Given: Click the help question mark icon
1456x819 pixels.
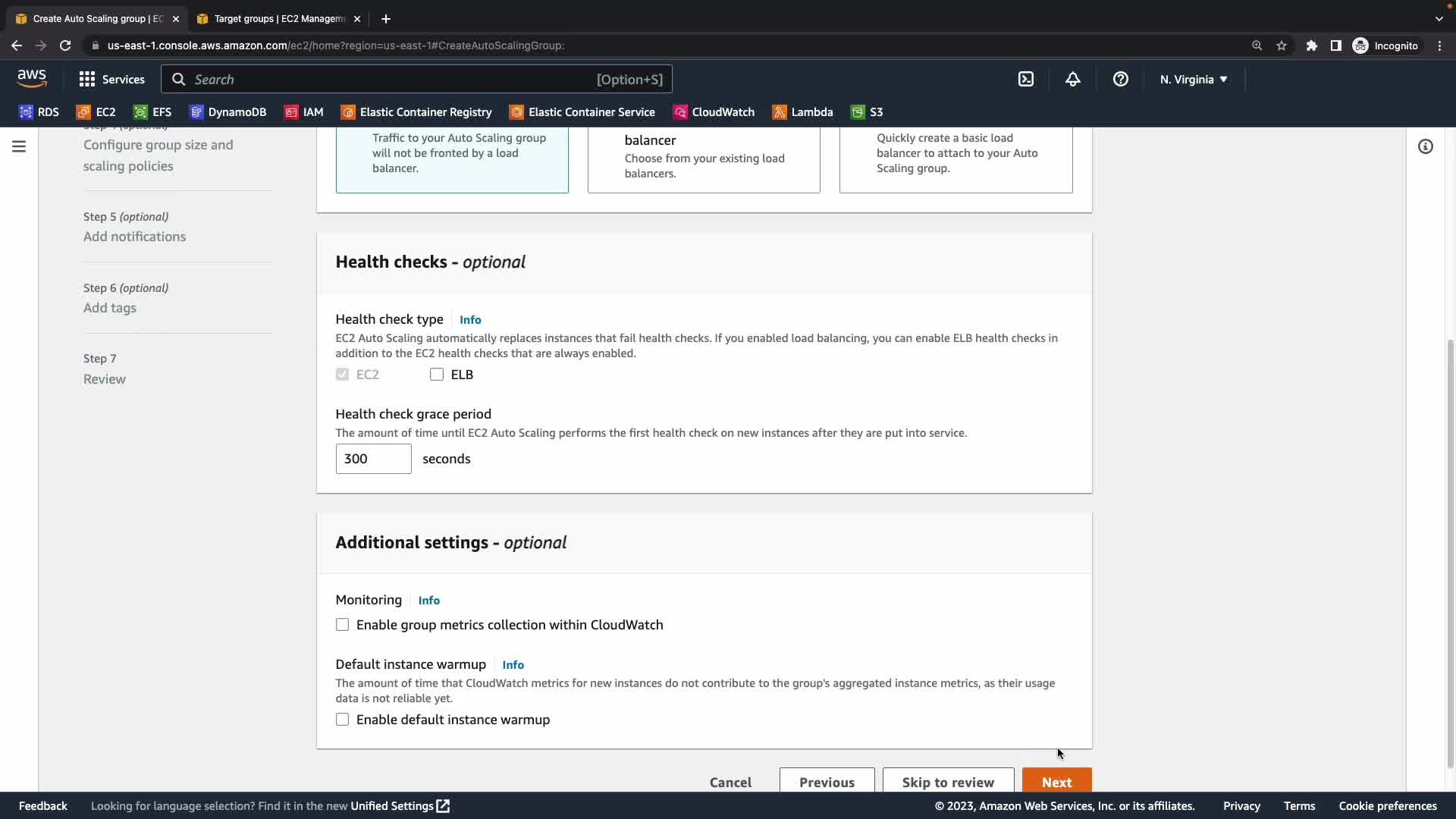Looking at the screenshot, I should (1120, 79).
